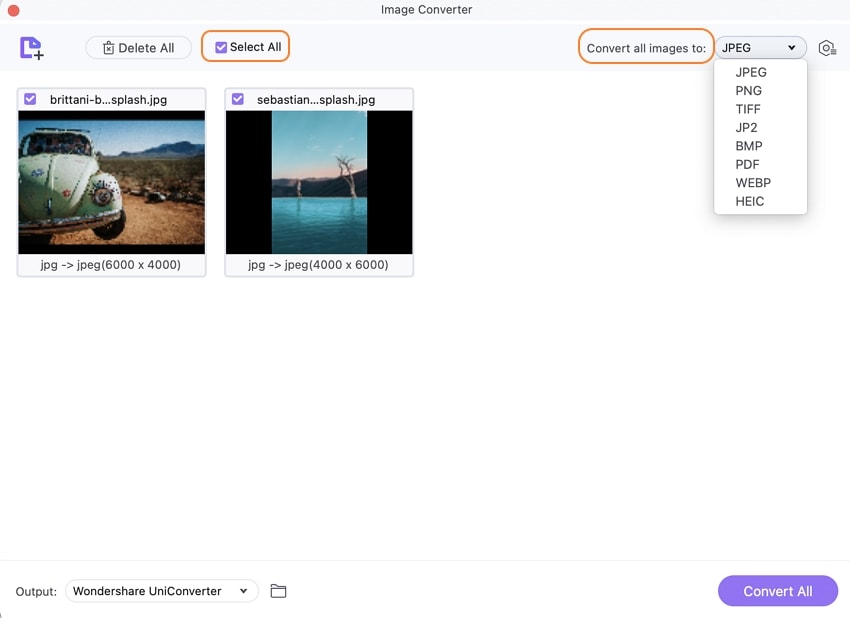Image resolution: width=850 pixels, height=618 pixels.
Task: Choose TIFF from the format list
Action: point(748,109)
